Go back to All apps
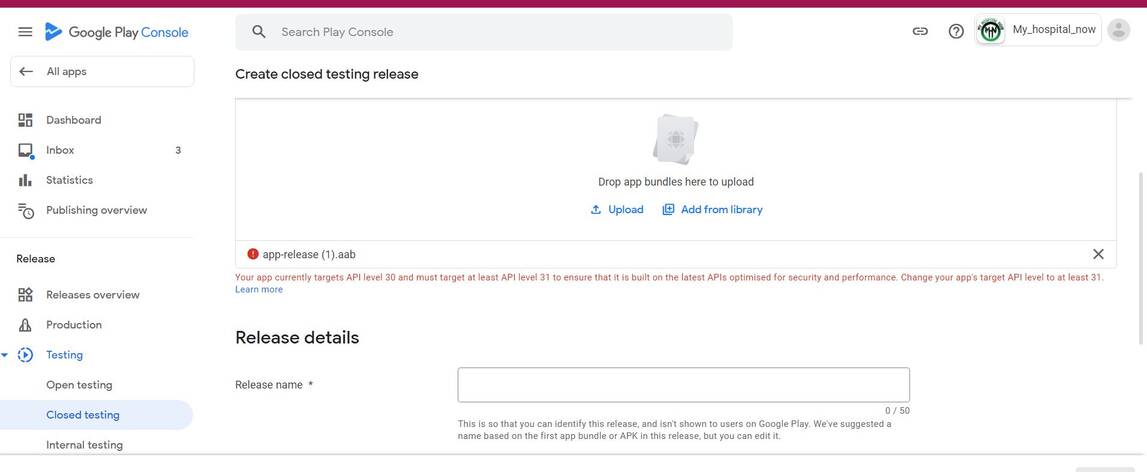The height and width of the screenshot is (472, 1147). click(x=102, y=72)
